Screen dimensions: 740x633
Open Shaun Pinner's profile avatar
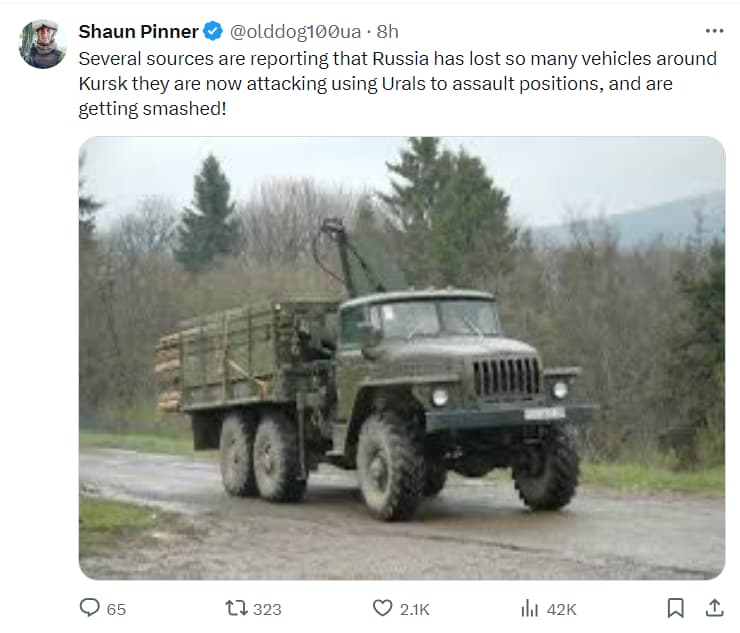(x=43, y=44)
